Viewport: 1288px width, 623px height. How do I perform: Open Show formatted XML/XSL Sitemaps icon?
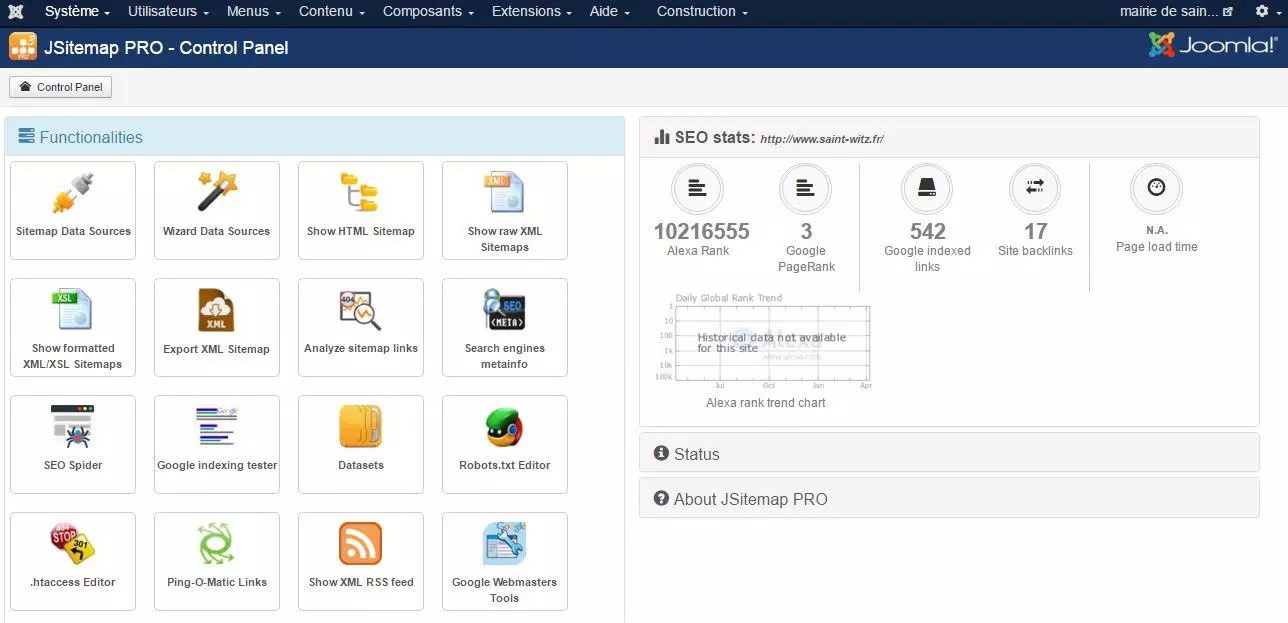pyautogui.click(x=73, y=309)
